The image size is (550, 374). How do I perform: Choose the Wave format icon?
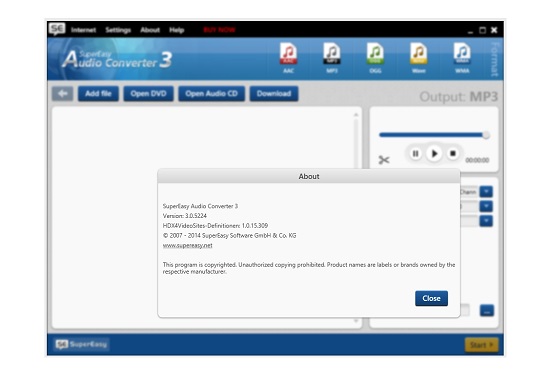[x=418, y=54]
